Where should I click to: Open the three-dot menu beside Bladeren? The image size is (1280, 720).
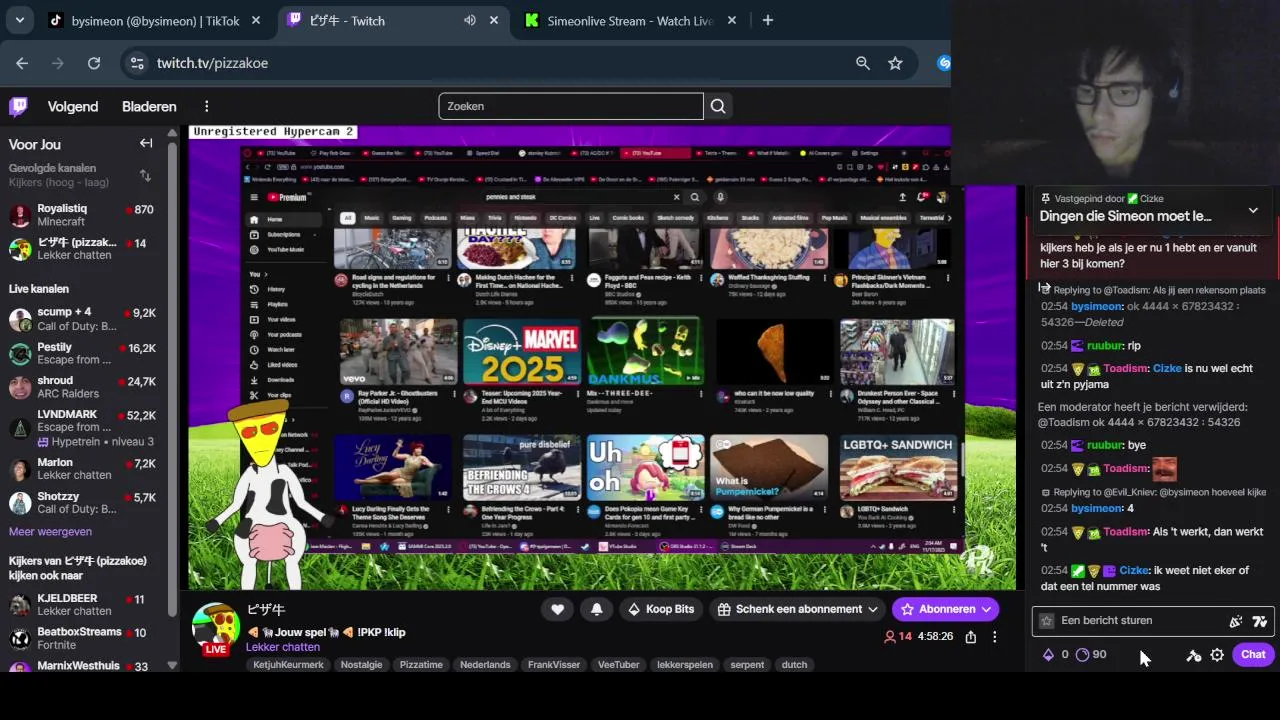207,106
